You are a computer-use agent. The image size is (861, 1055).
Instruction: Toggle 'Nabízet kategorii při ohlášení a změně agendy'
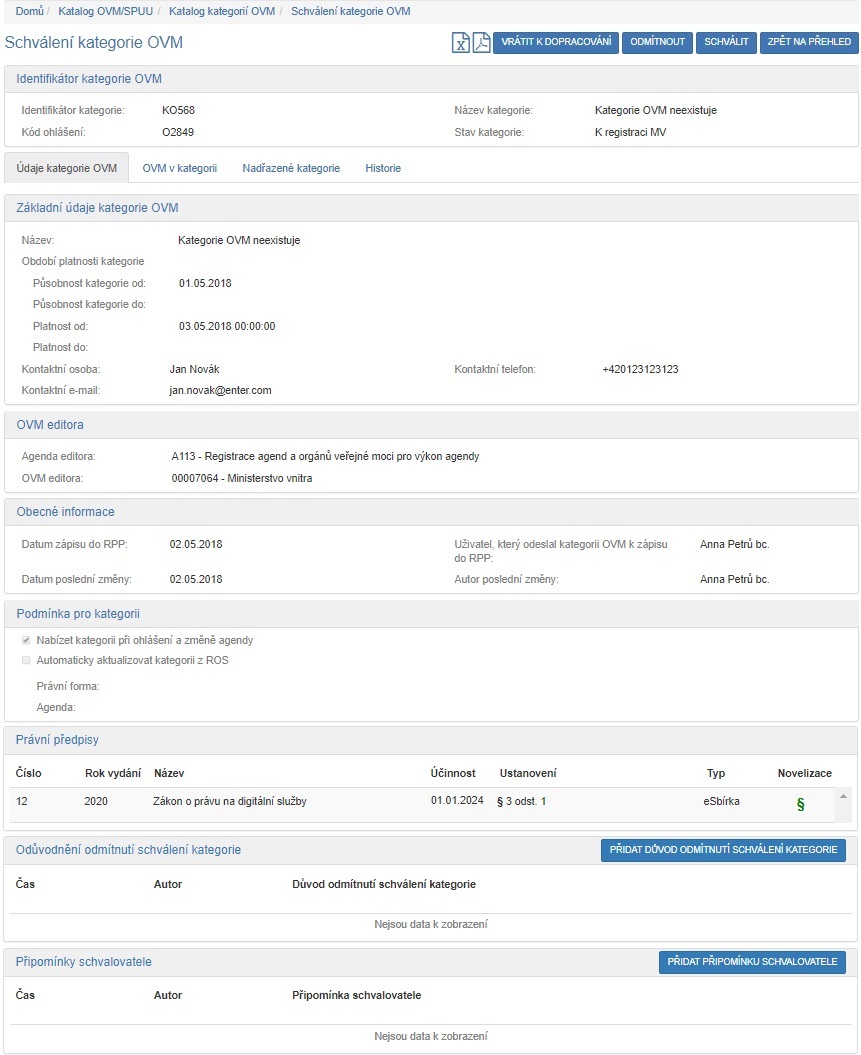pos(26,640)
